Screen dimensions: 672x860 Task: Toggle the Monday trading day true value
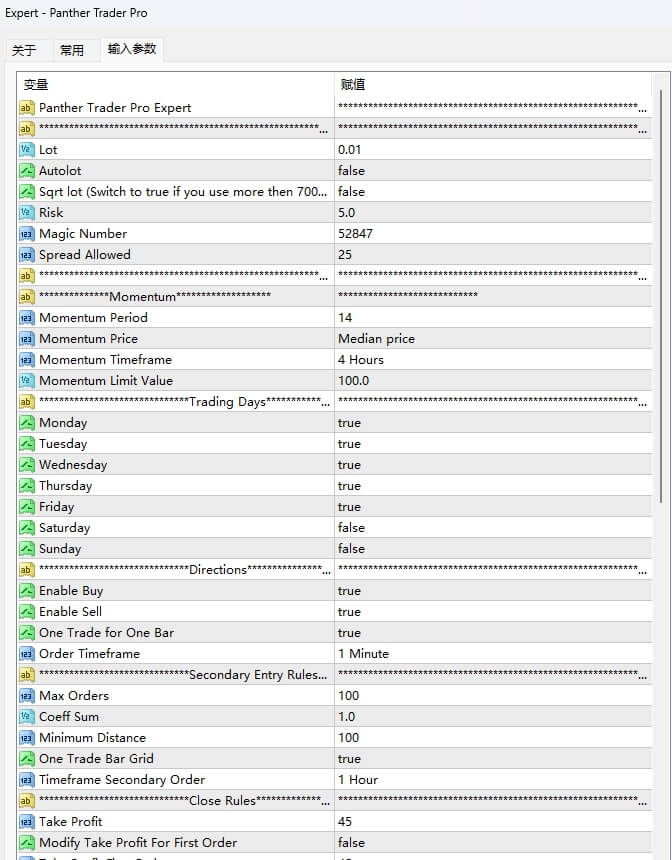click(x=349, y=422)
